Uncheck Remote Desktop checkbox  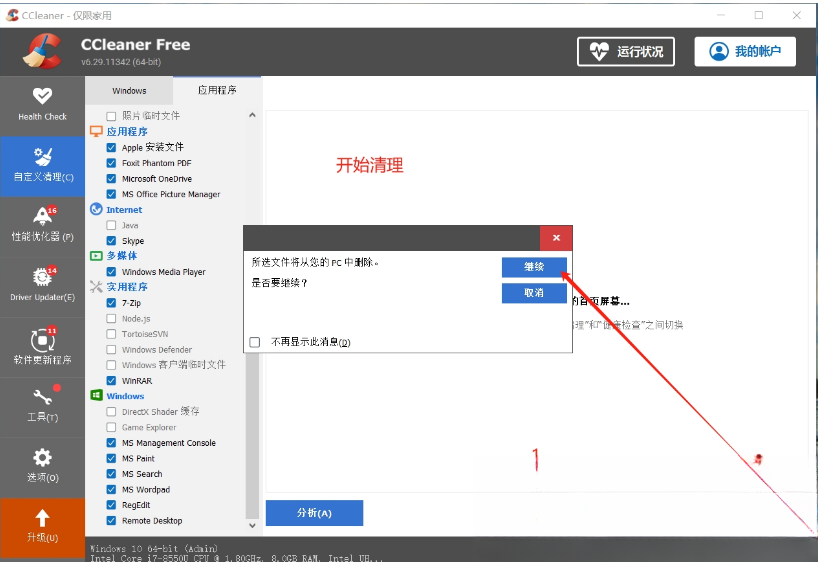tap(111, 520)
